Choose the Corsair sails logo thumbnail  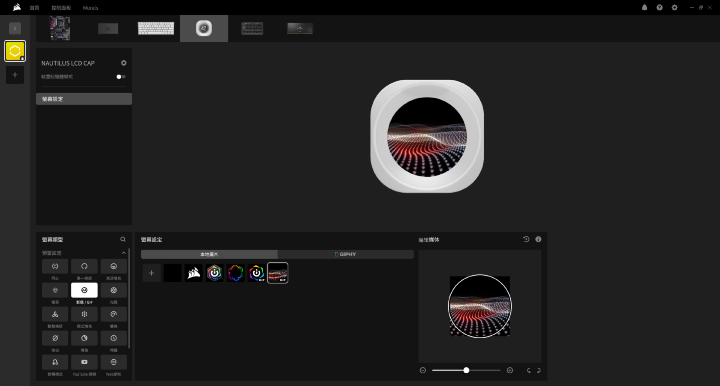(x=193, y=273)
